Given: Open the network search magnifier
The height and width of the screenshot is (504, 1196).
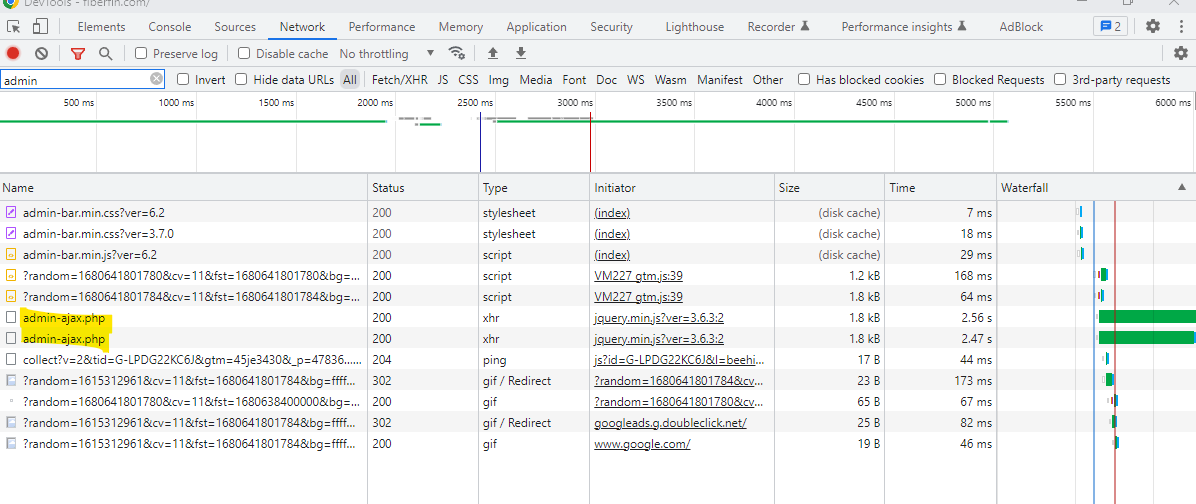Looking at the screenshot, I should click(106, 53).
